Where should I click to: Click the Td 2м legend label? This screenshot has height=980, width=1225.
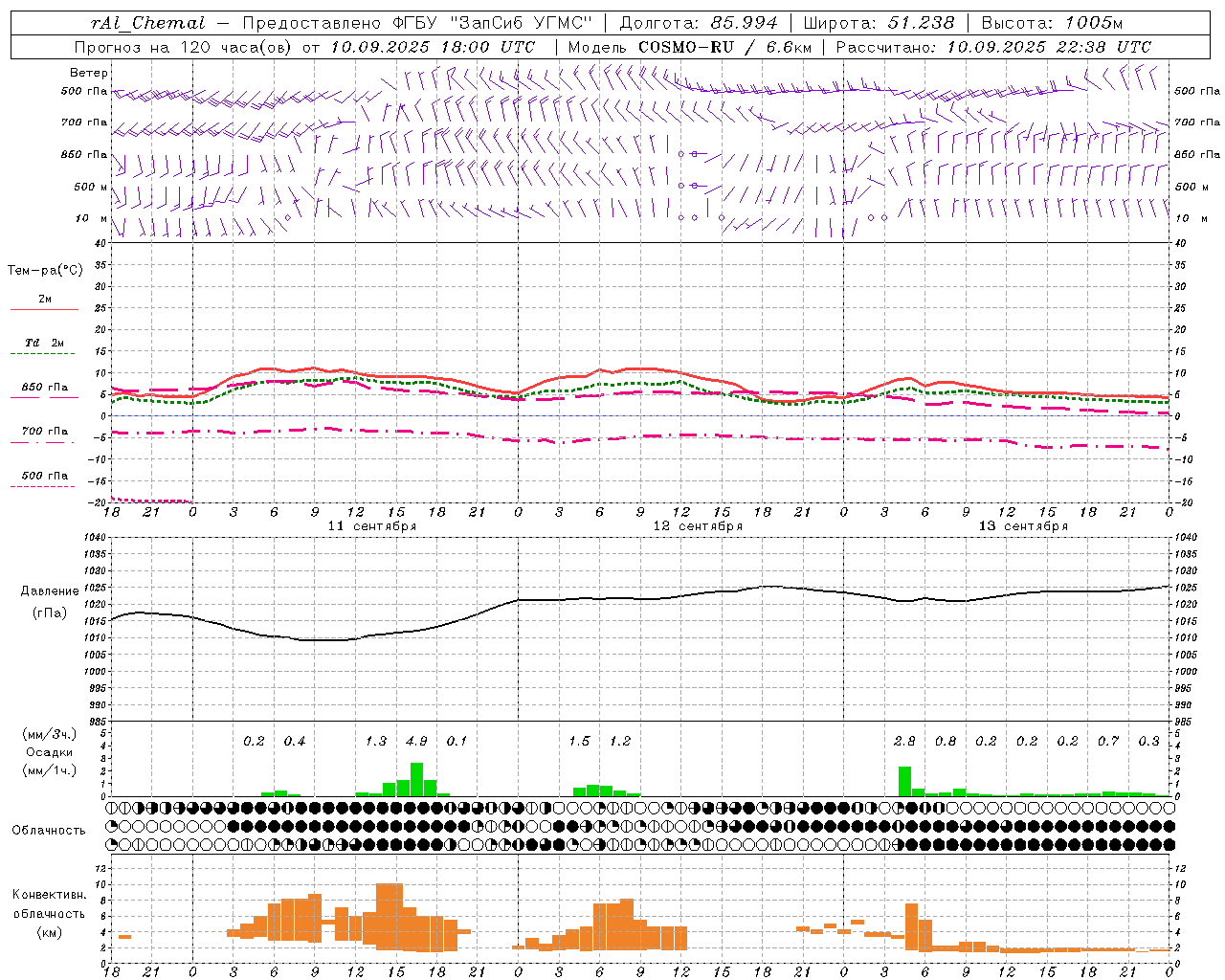tap(44, 343)
